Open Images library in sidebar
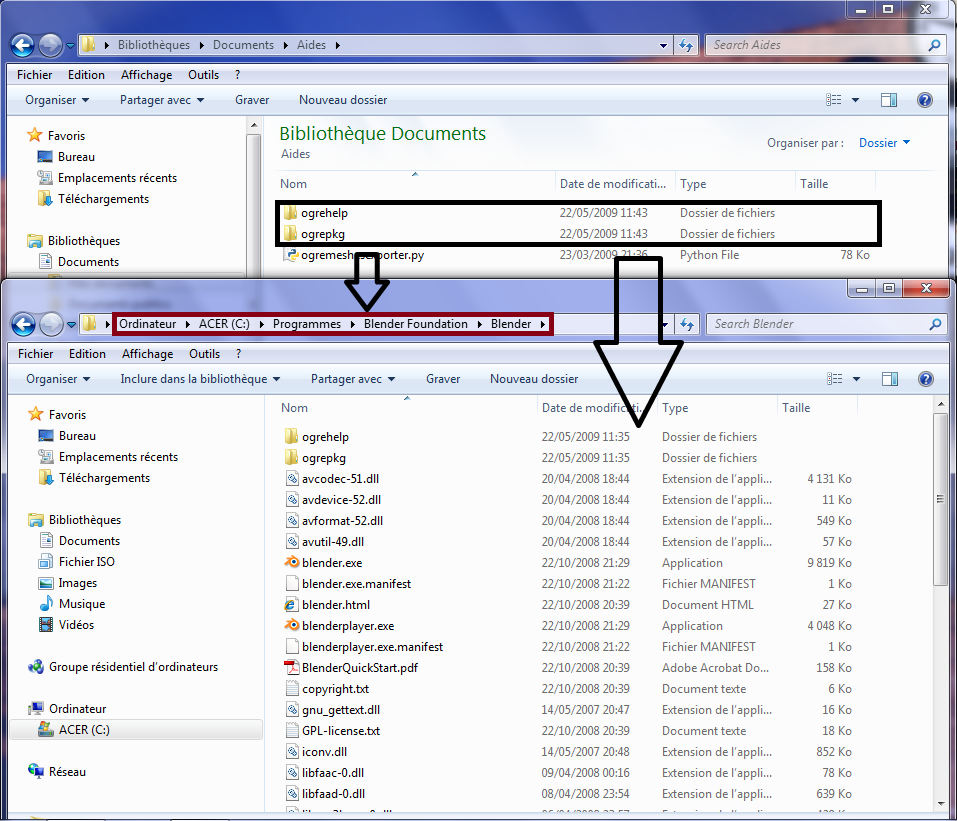The image size is (957, 821). tap(78, 583)
